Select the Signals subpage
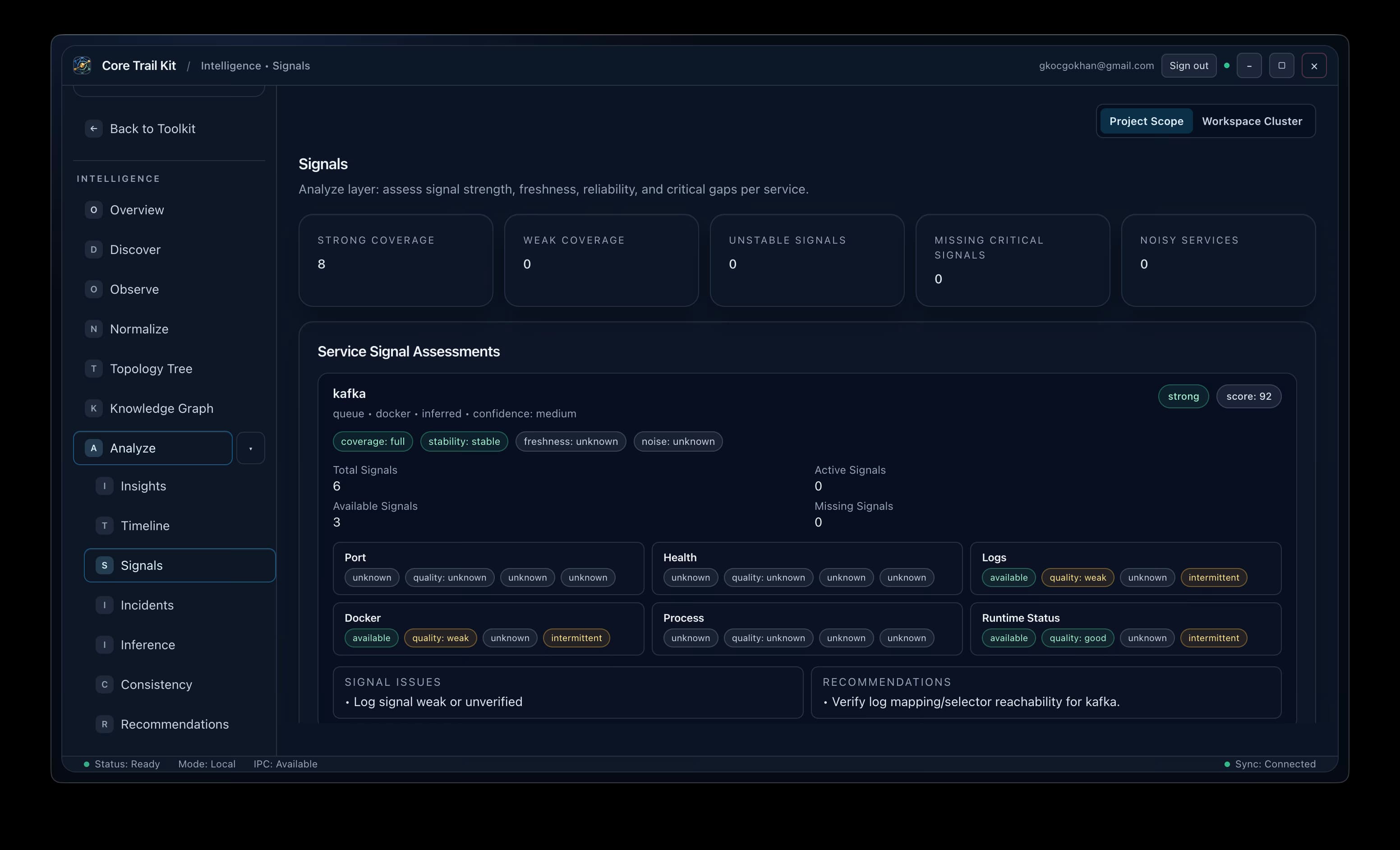 pyautogui.click(x=180, y=565)
